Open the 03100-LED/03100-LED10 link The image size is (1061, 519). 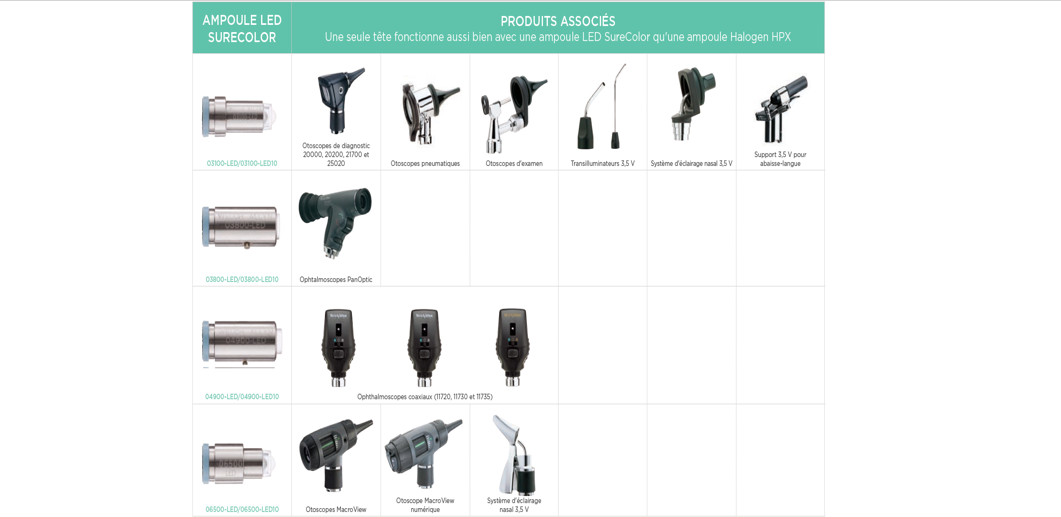pos(242,163)
